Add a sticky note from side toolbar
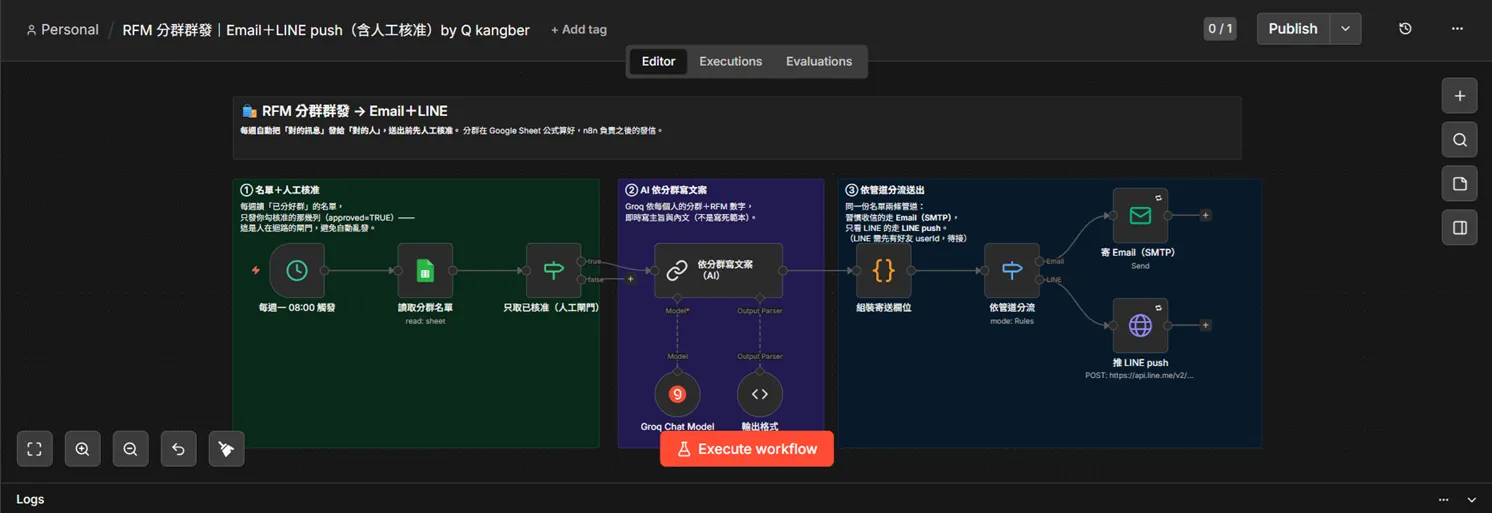This screenshot has width=1492, height=513. tap(1460, 184)
